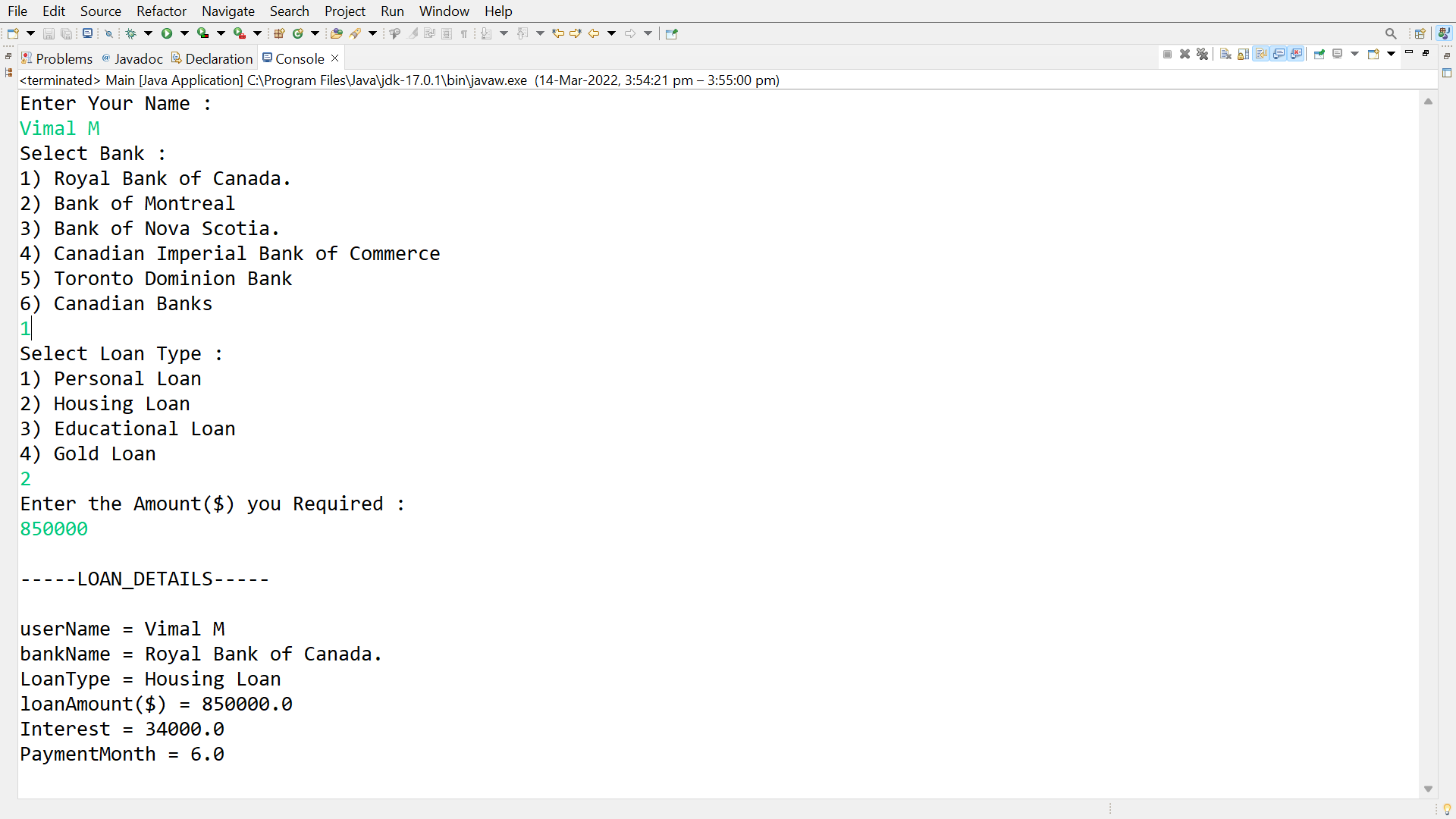Toggle the Scroll Lock console button
Image resolution: width=1456 pixels, height=819 pixels.
pos(1243,54)
